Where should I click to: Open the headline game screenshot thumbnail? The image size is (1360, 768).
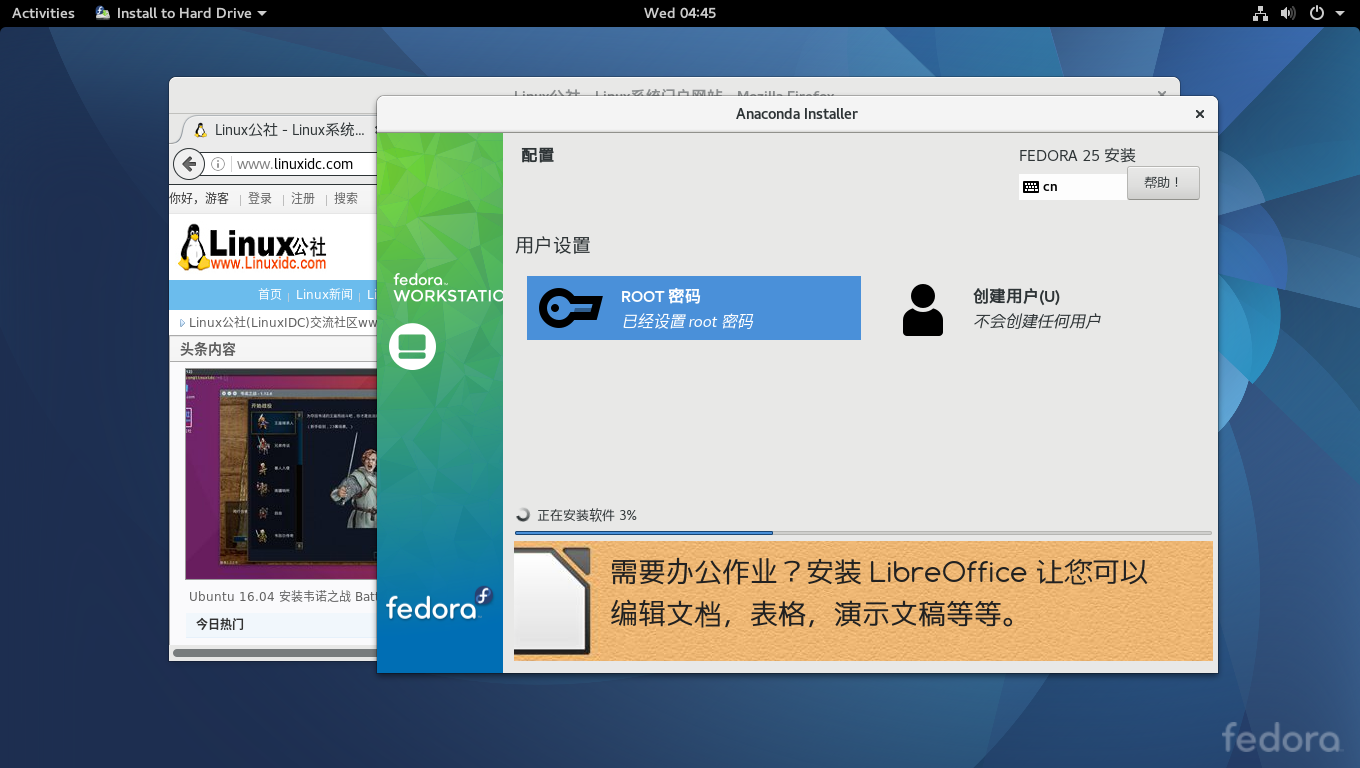pos(281,473)
